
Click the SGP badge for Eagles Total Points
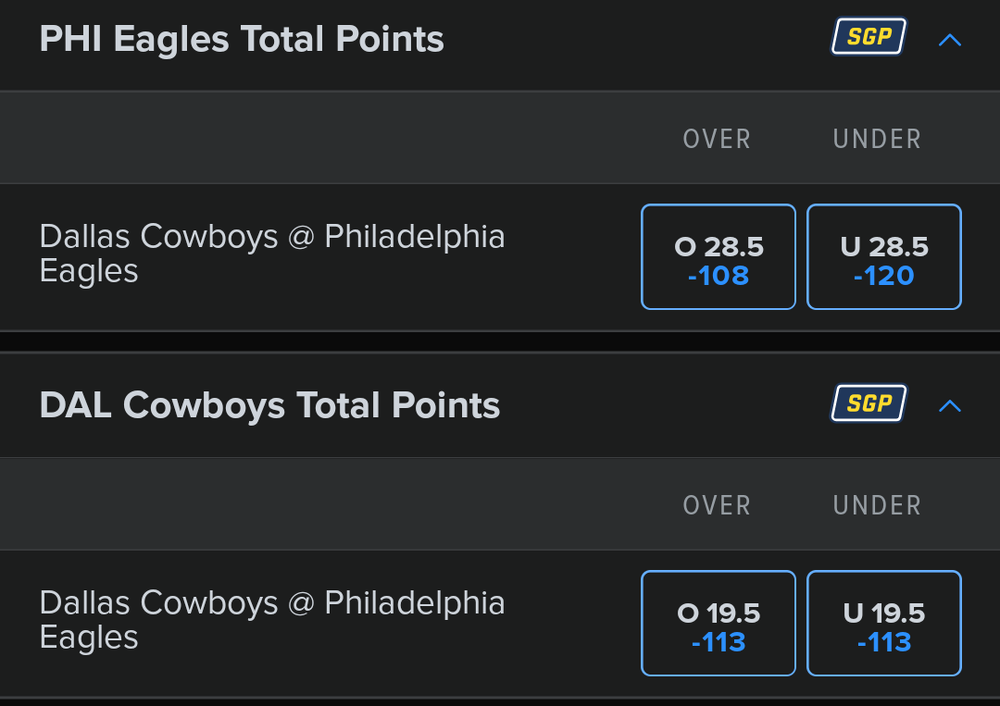click(x=868, y=38)
